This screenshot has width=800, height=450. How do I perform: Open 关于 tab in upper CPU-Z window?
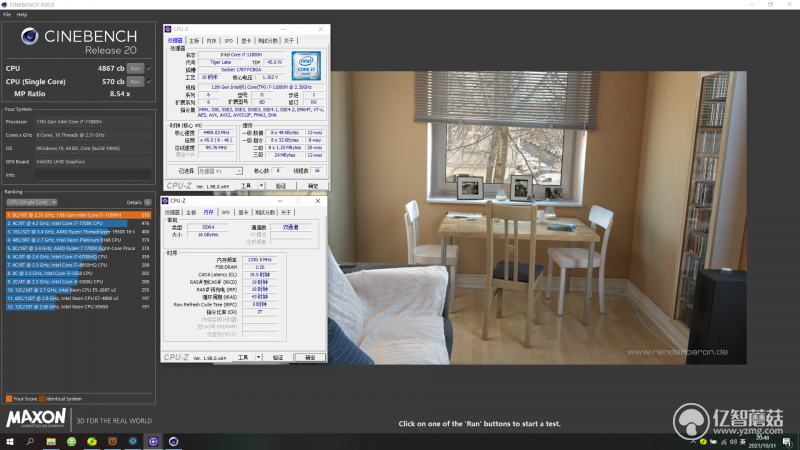pyautogui.click(x=289, y=41)
